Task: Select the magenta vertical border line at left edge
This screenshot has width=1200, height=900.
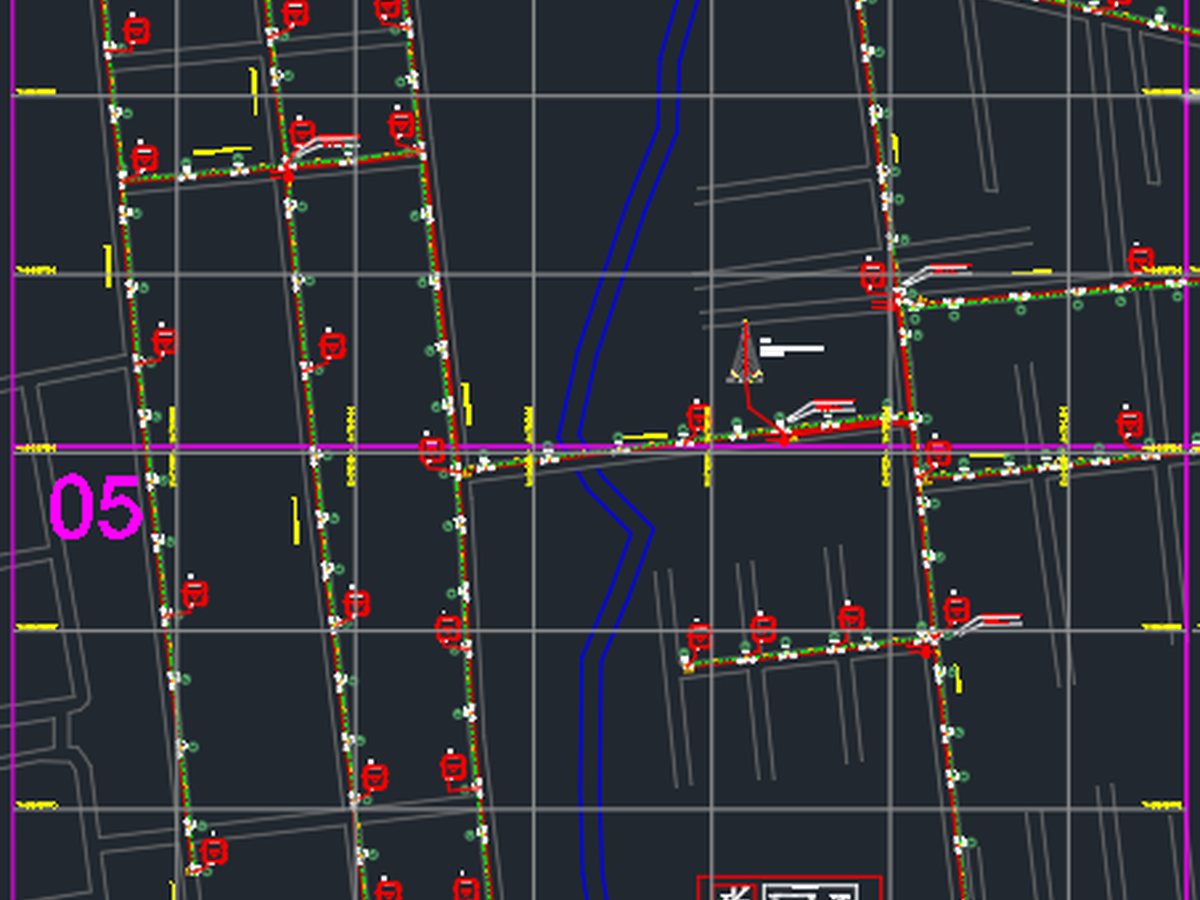Action: coord(12,450)
